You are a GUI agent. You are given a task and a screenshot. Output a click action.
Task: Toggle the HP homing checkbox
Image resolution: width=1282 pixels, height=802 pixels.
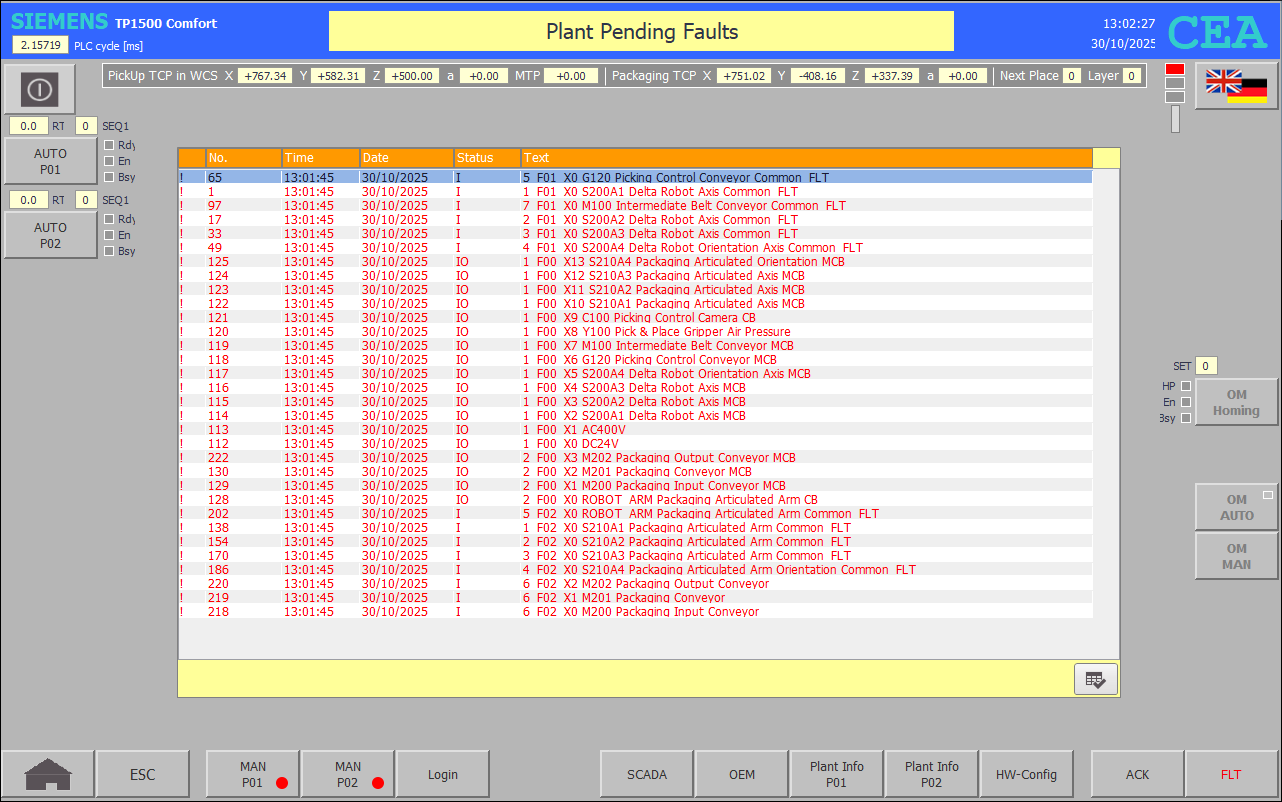[x=1186, y=386]
